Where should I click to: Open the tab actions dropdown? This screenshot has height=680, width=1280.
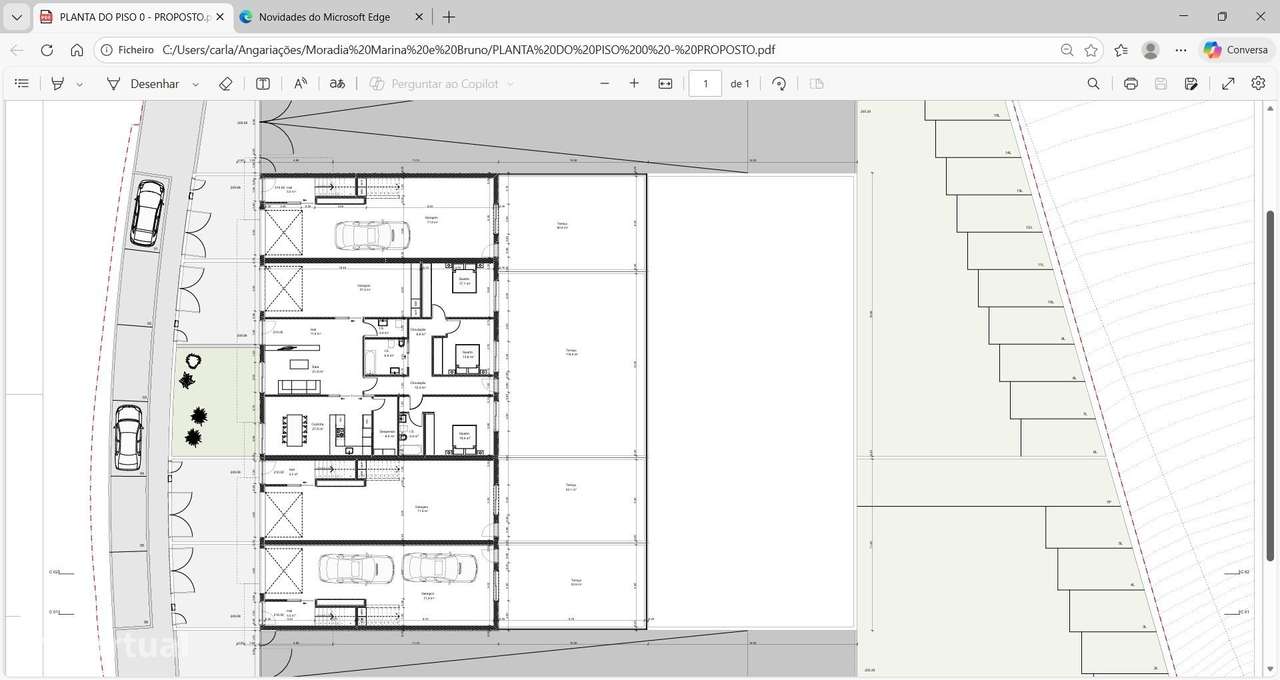pyautogui.click(x=16, y=17)
